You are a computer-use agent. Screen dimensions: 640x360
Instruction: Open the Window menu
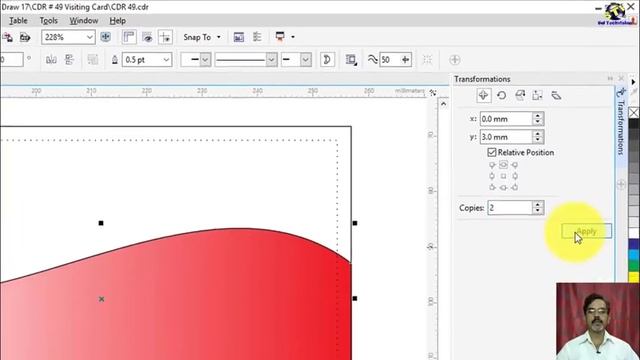click(x=84, y=20)
